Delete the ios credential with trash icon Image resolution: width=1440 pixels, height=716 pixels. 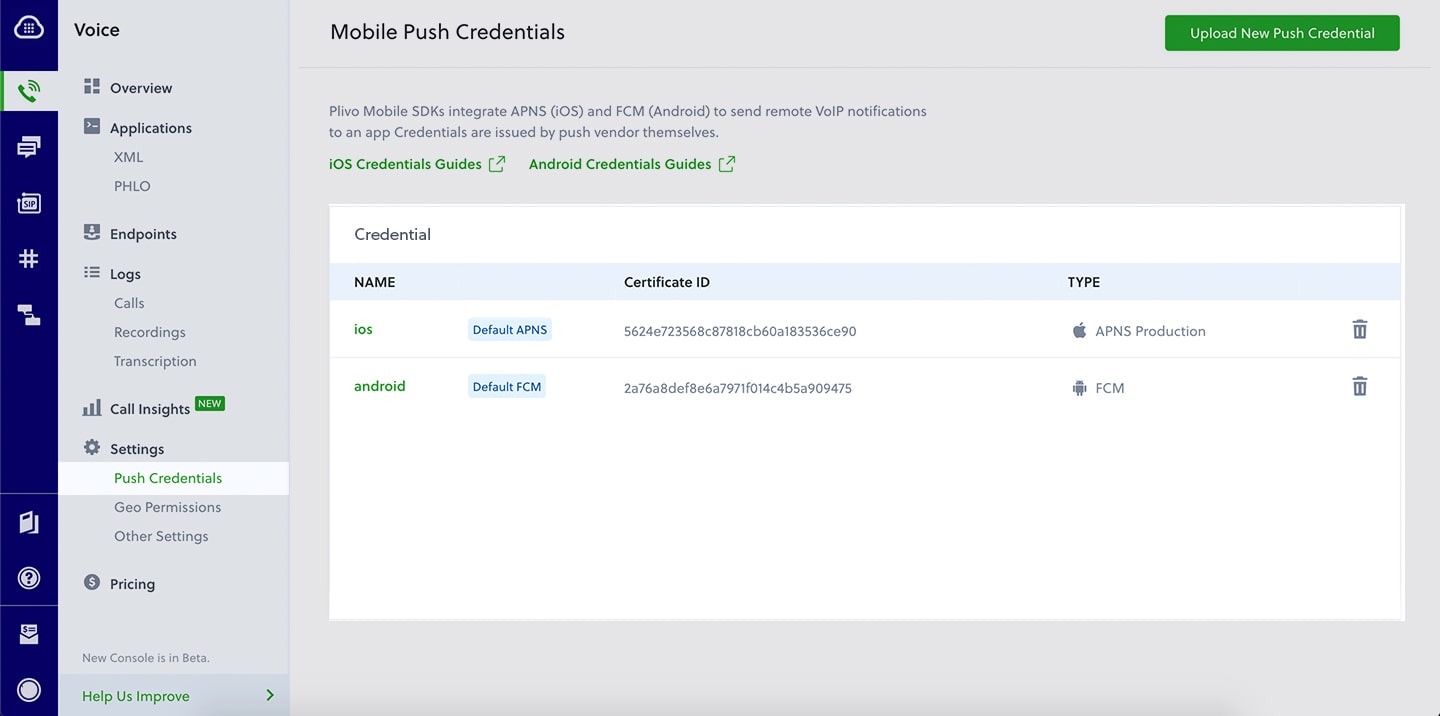1360,329
